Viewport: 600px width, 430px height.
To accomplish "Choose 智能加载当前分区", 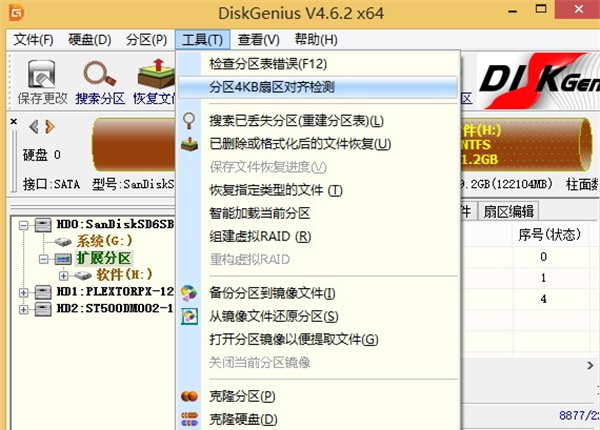I will pyautogui.click(x=318, y=213).
